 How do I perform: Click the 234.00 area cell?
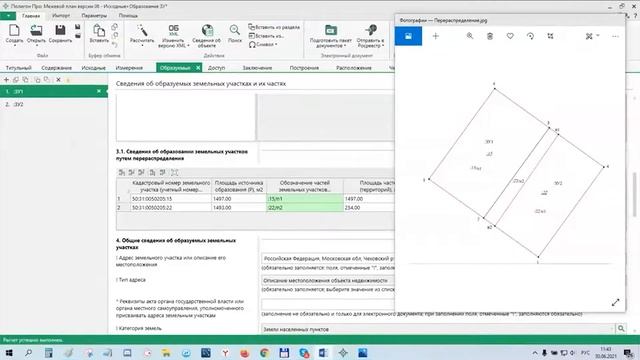pyautogui.click(x=369, y=208)
